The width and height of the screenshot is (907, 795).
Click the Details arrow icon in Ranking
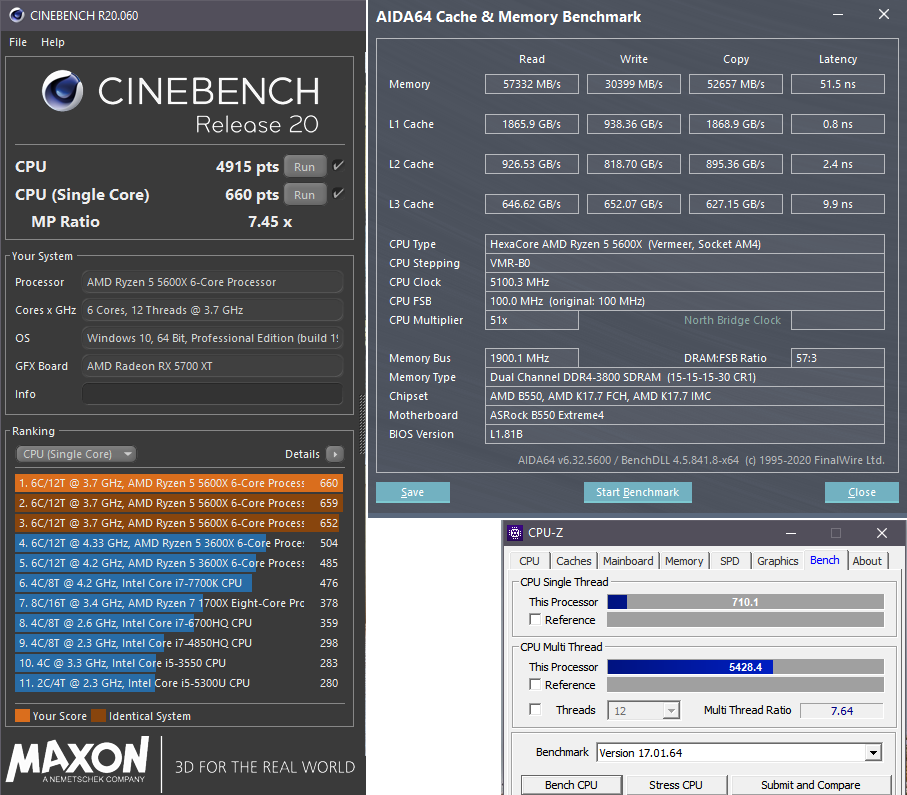(335, 454)
